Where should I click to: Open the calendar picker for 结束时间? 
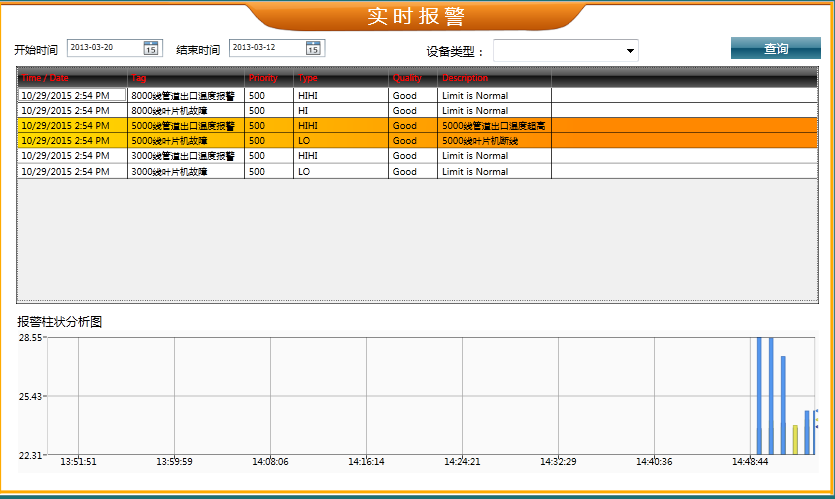click(313, 48)
